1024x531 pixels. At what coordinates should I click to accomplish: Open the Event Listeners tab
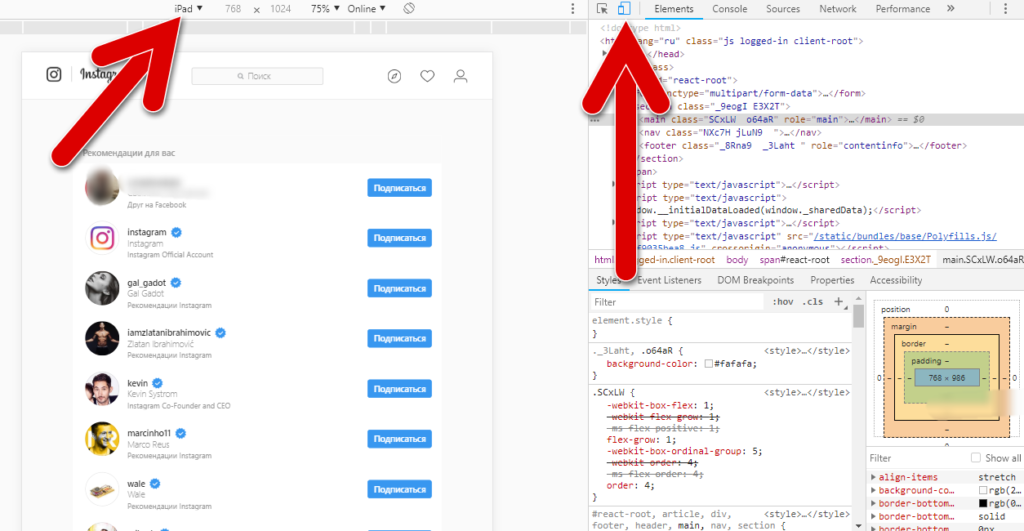click(x=669, y=280)
